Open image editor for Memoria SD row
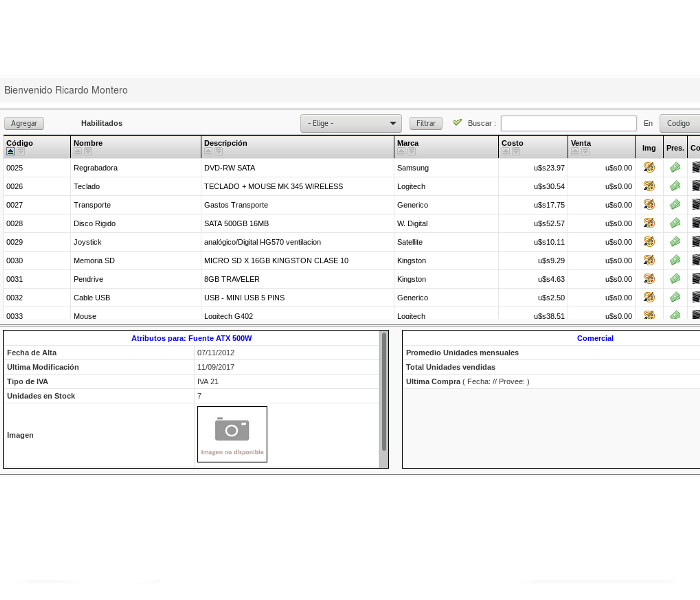The width and height of the screenshot is (700, 600). 649,260
